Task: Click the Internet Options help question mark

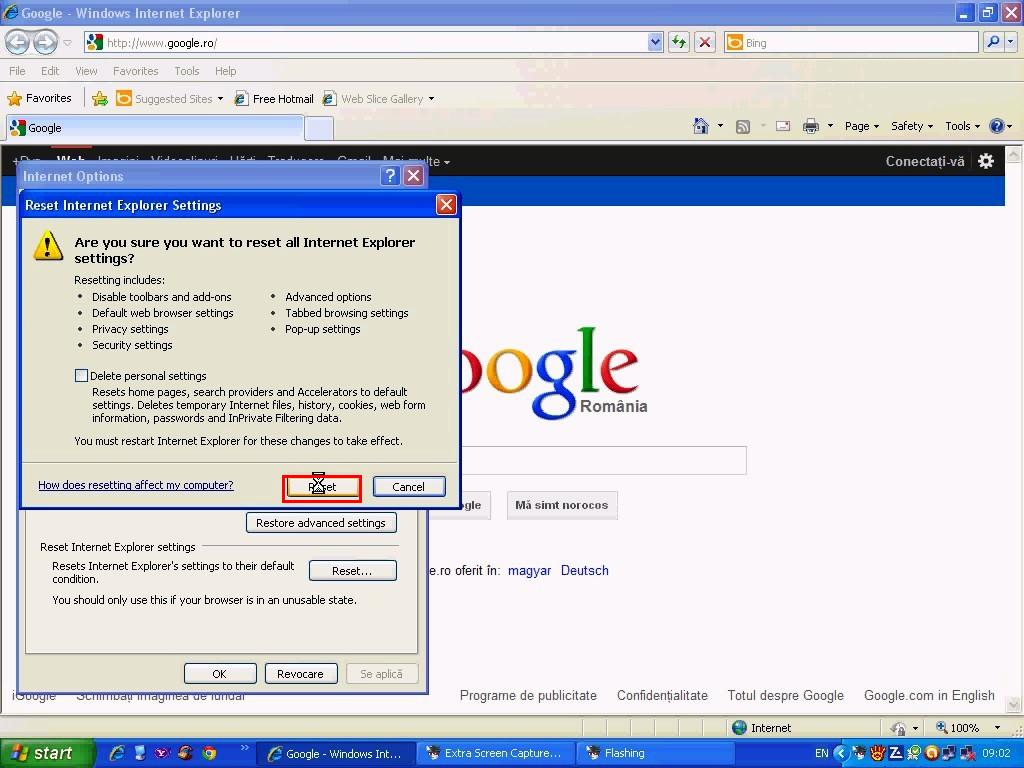Action: click(x=390, y=176)
